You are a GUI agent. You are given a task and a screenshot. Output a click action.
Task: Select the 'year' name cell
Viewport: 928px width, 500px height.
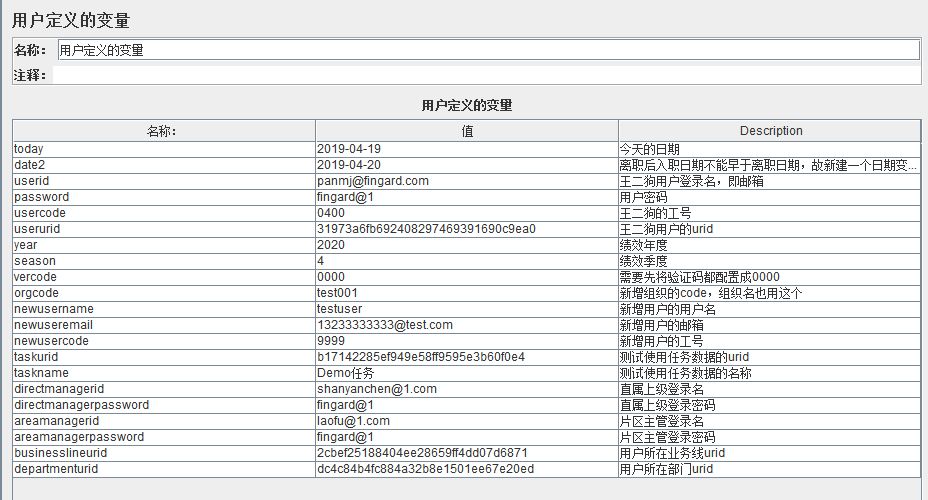164,245
